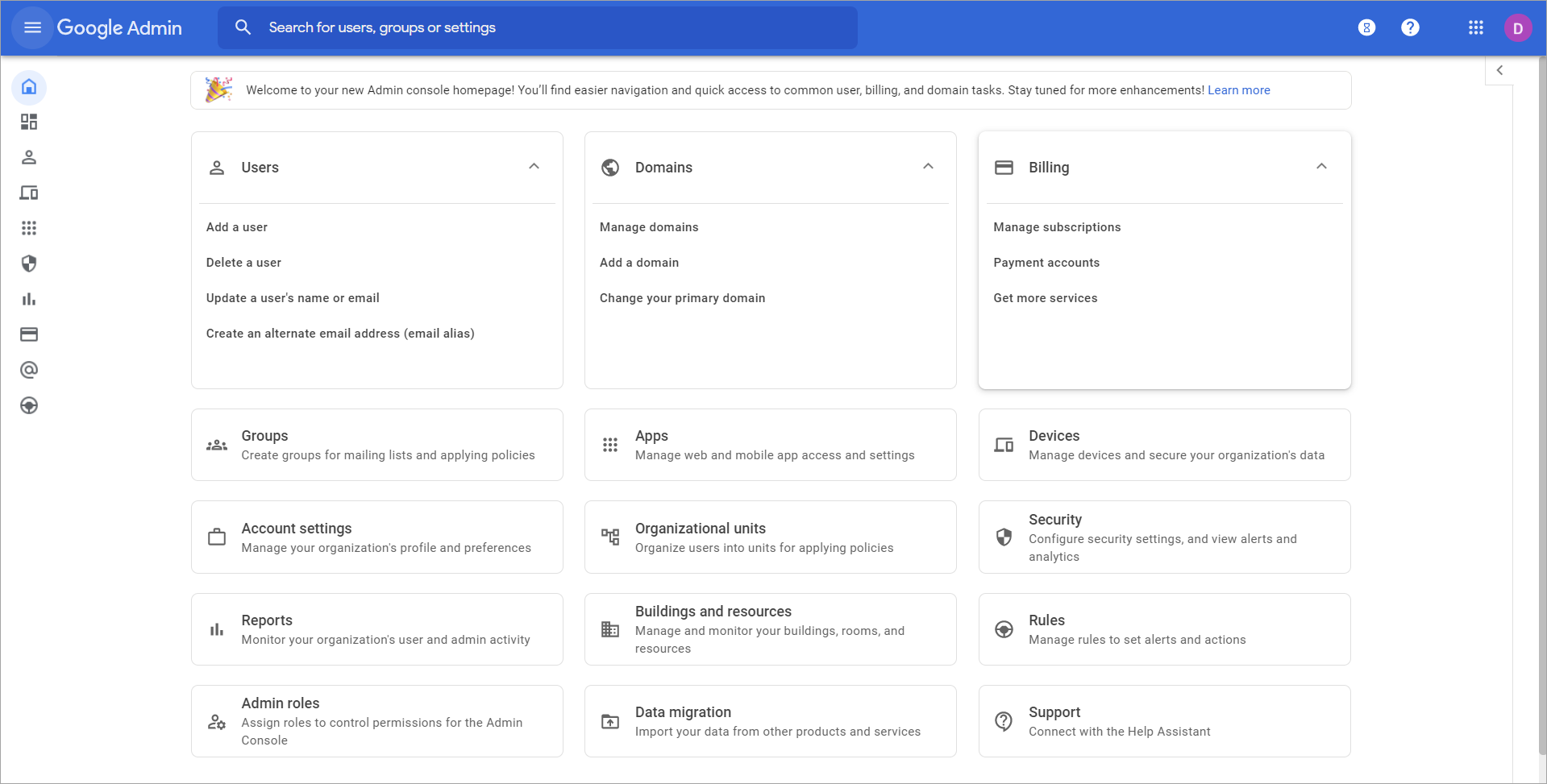The width and height of the screenshot is (1547, 784).
Task: Collapse the Domains card
Action: pos(928,167)
